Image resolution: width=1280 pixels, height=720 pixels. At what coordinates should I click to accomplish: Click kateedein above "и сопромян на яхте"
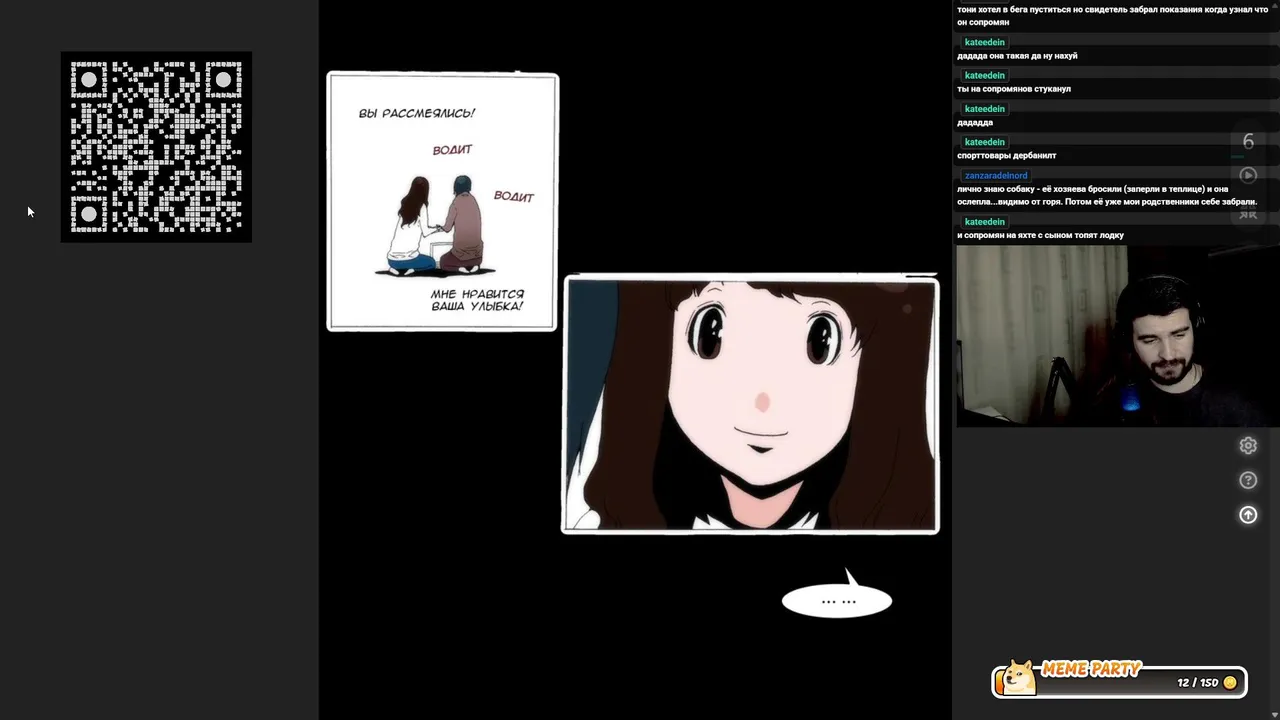click(985, 222)
